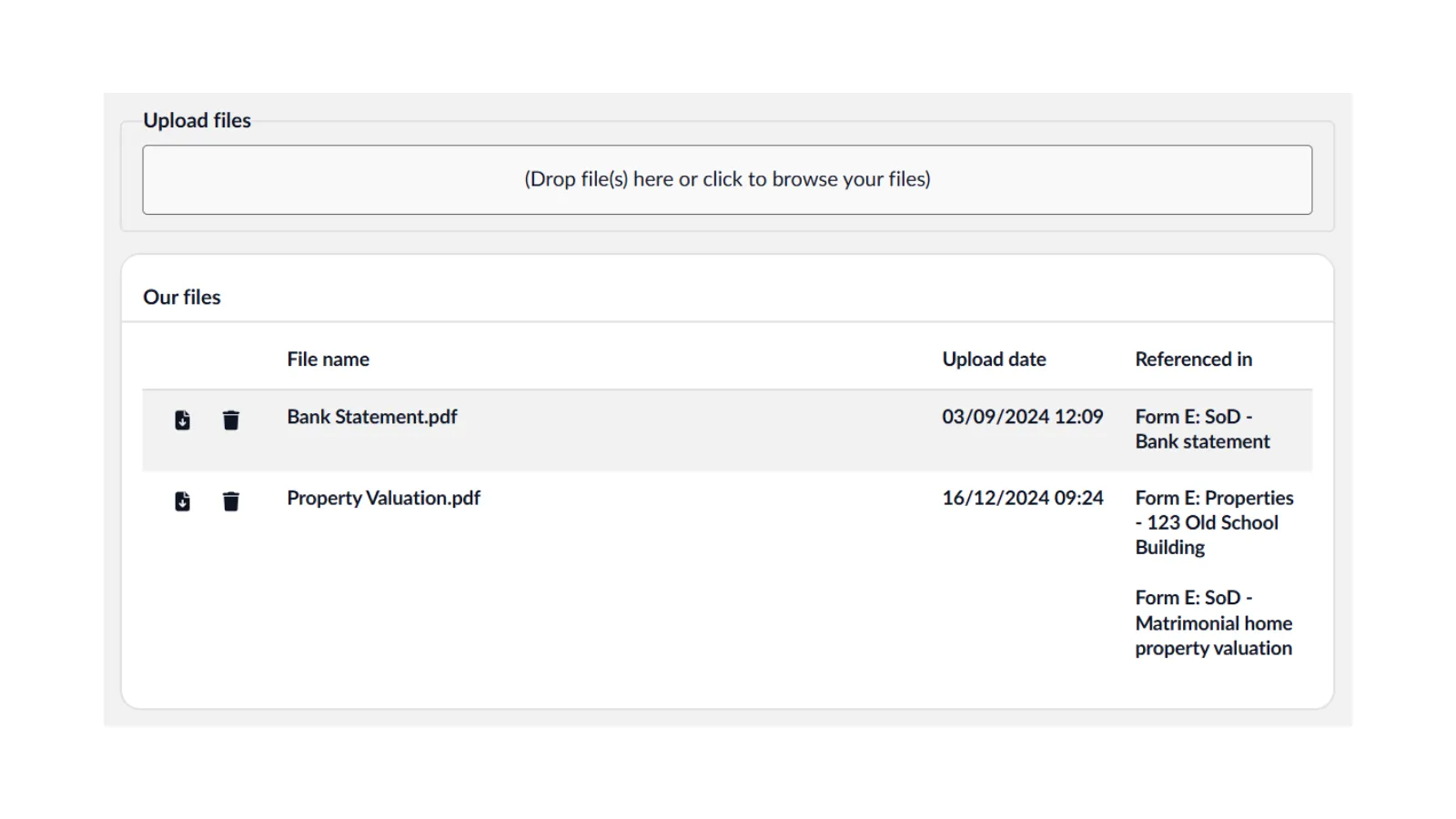Open SoD Matrimonial home property valuation reference
Screen dimensions: 1456x819
click(x=1213, y=623)
